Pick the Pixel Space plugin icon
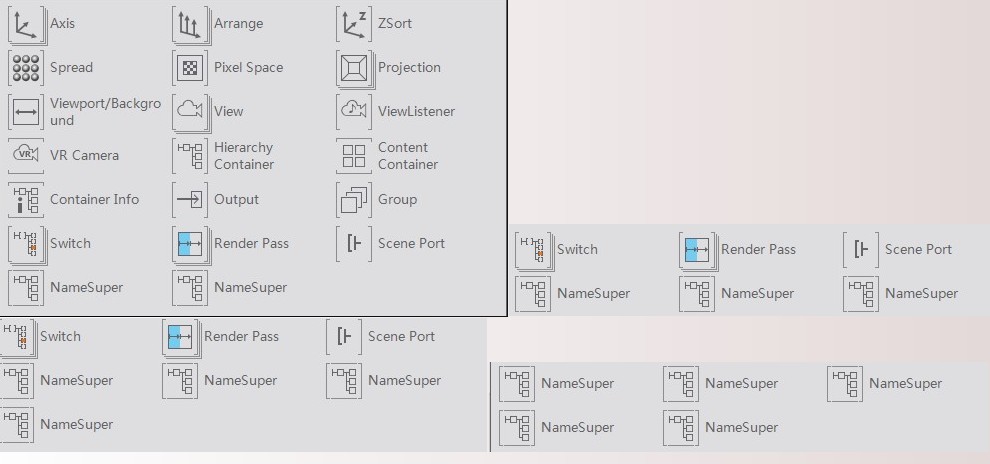The image size is (990, 464). click(190, 68)
